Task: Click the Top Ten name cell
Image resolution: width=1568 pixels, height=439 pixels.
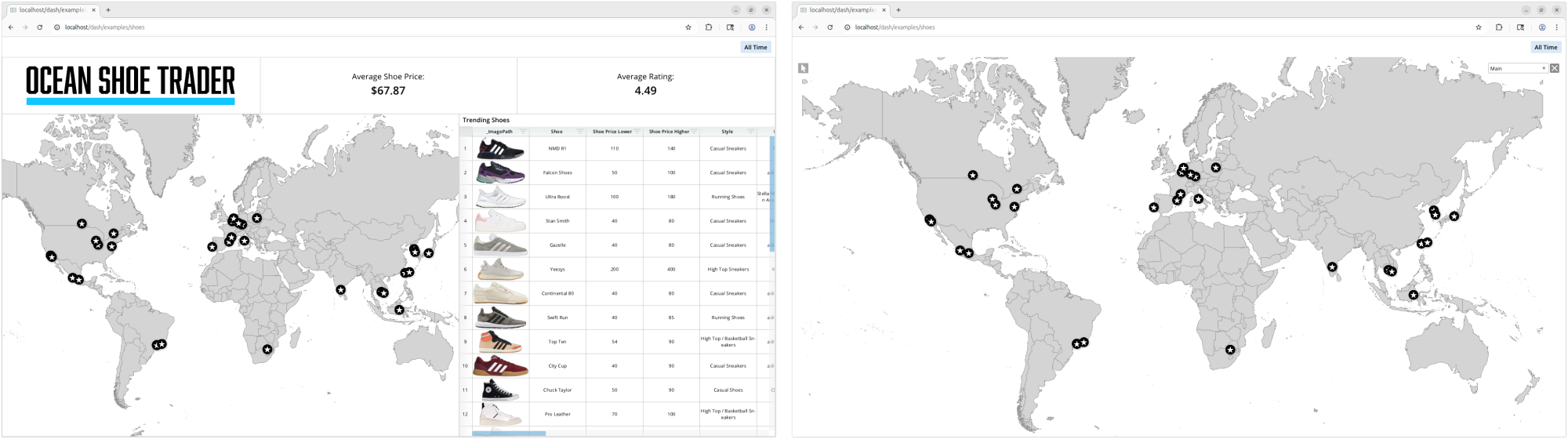Action: pos(557,342)
